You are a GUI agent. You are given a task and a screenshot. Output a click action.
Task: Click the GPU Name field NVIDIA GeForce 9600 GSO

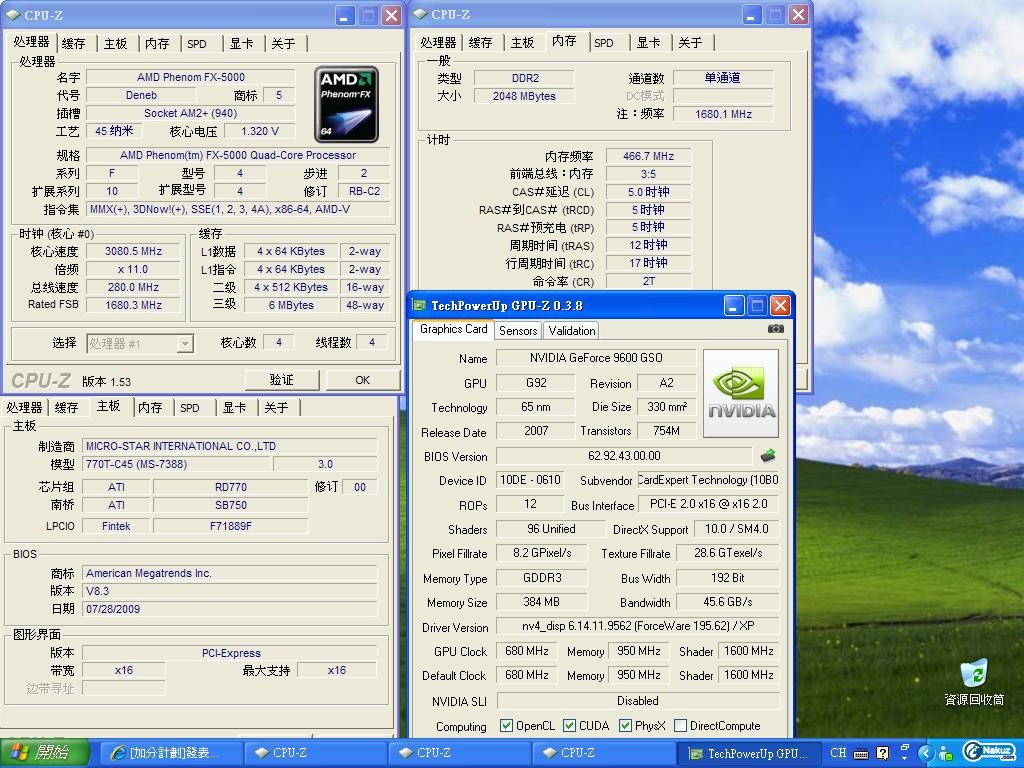596,358
